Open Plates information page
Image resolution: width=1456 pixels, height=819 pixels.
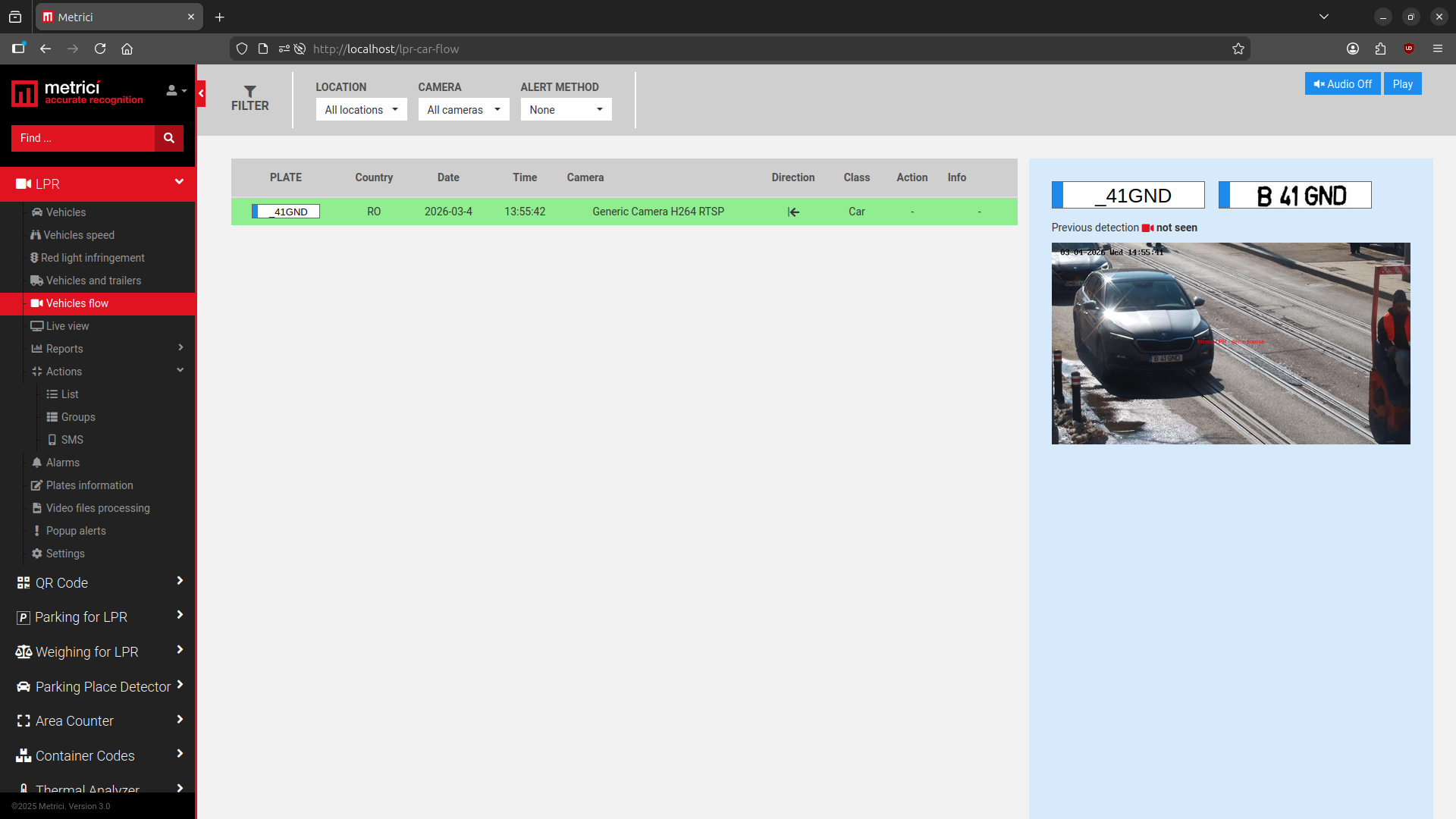point(89,485)
